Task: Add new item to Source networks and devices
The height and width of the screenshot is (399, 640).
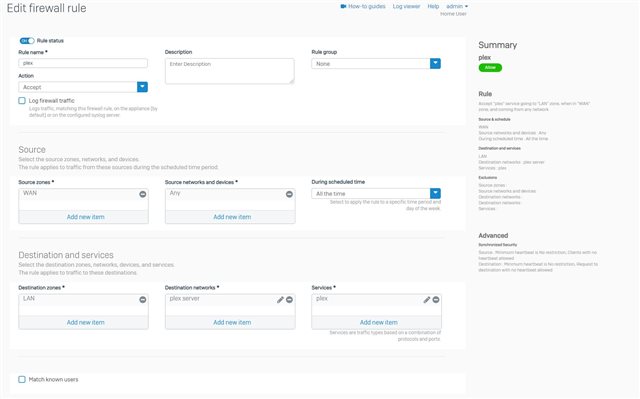Action: 232,217
